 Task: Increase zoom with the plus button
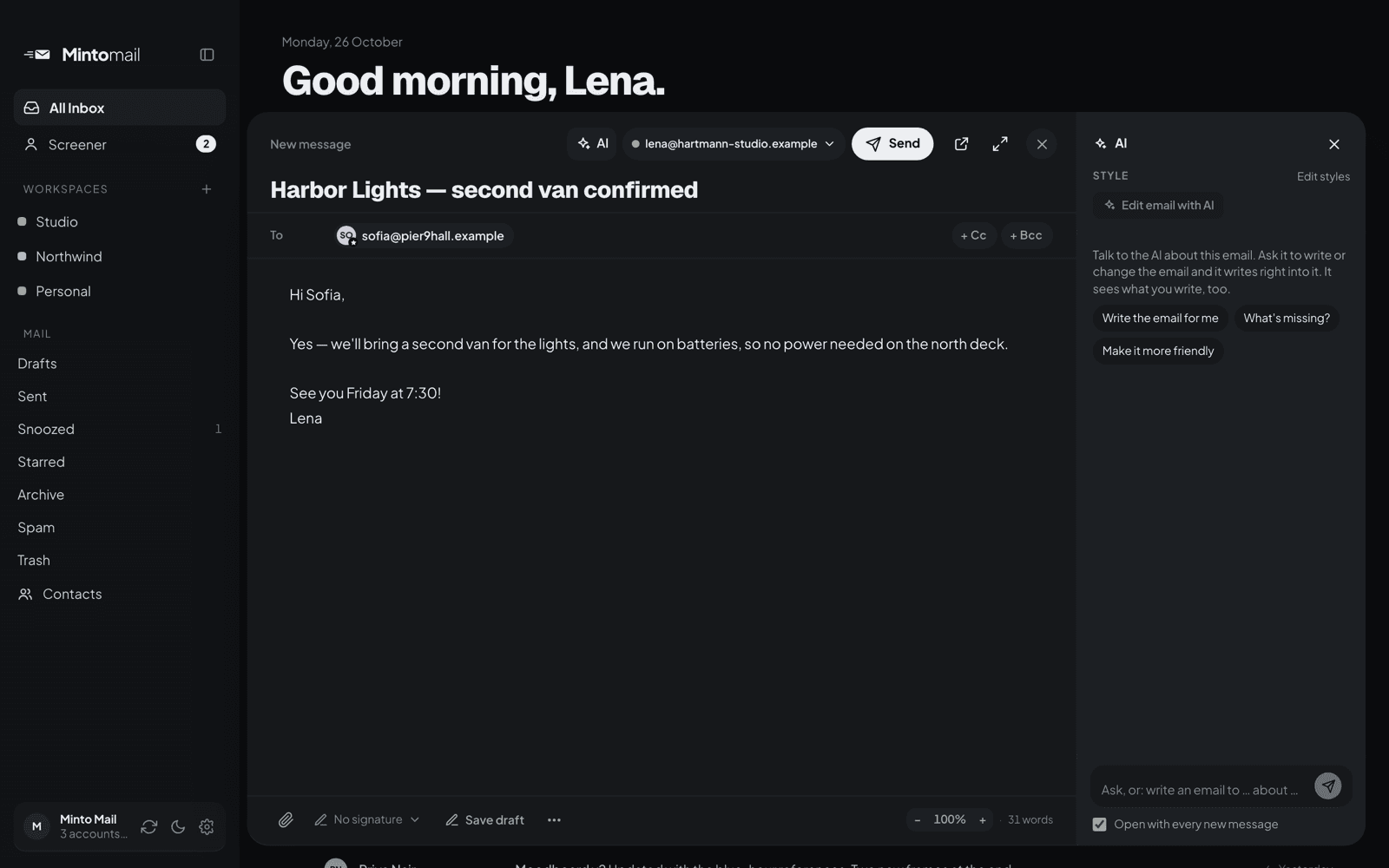click(x=983, y=820)
